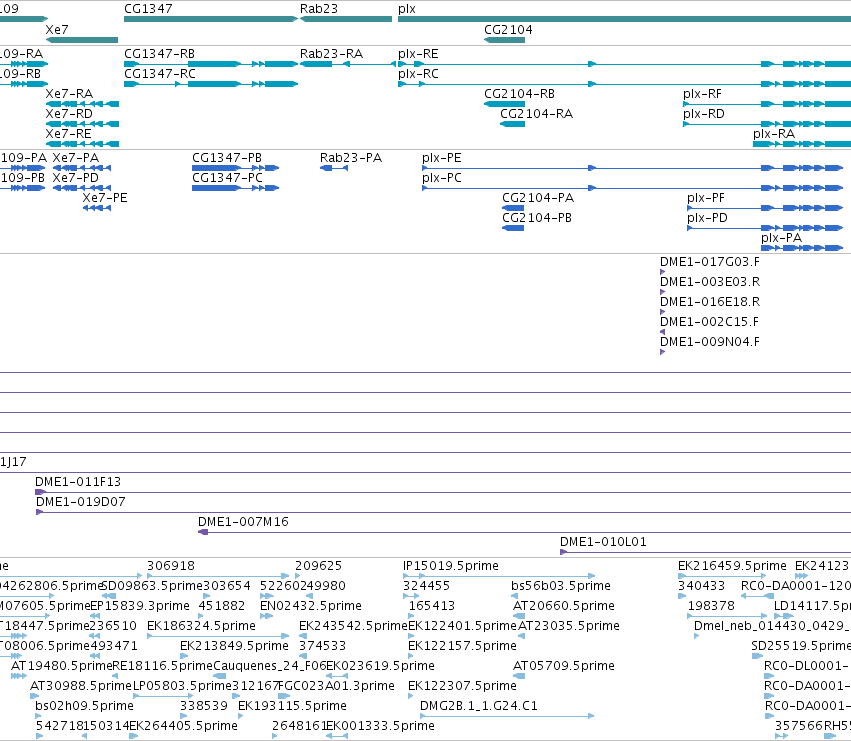Click EST EK122307.5prime

[411, 696]
